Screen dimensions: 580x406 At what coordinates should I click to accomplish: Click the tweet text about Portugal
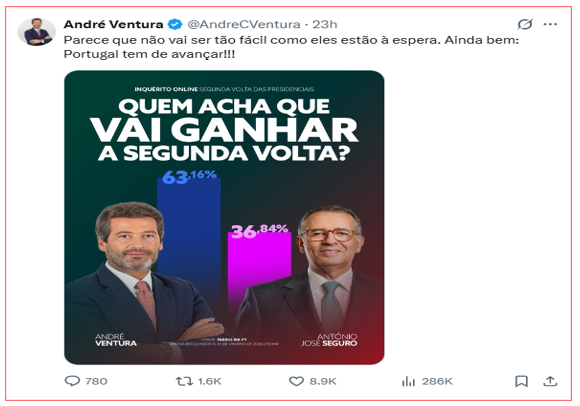(x=291, y=47)
